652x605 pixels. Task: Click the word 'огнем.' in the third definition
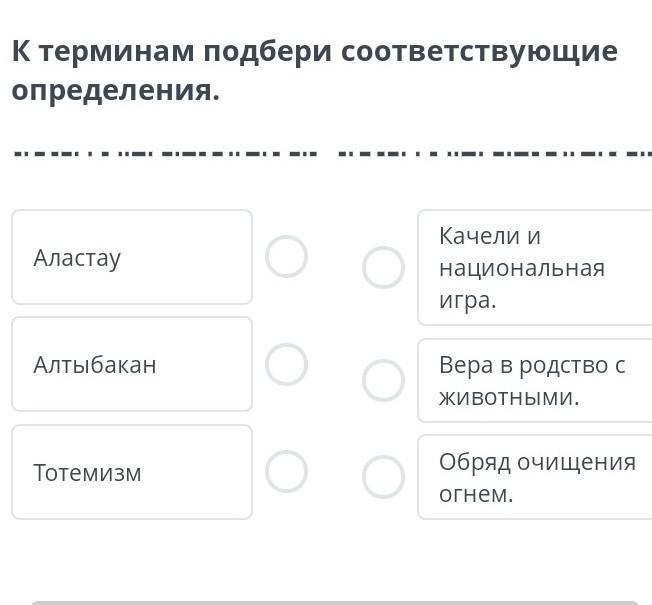pos(476,494)
